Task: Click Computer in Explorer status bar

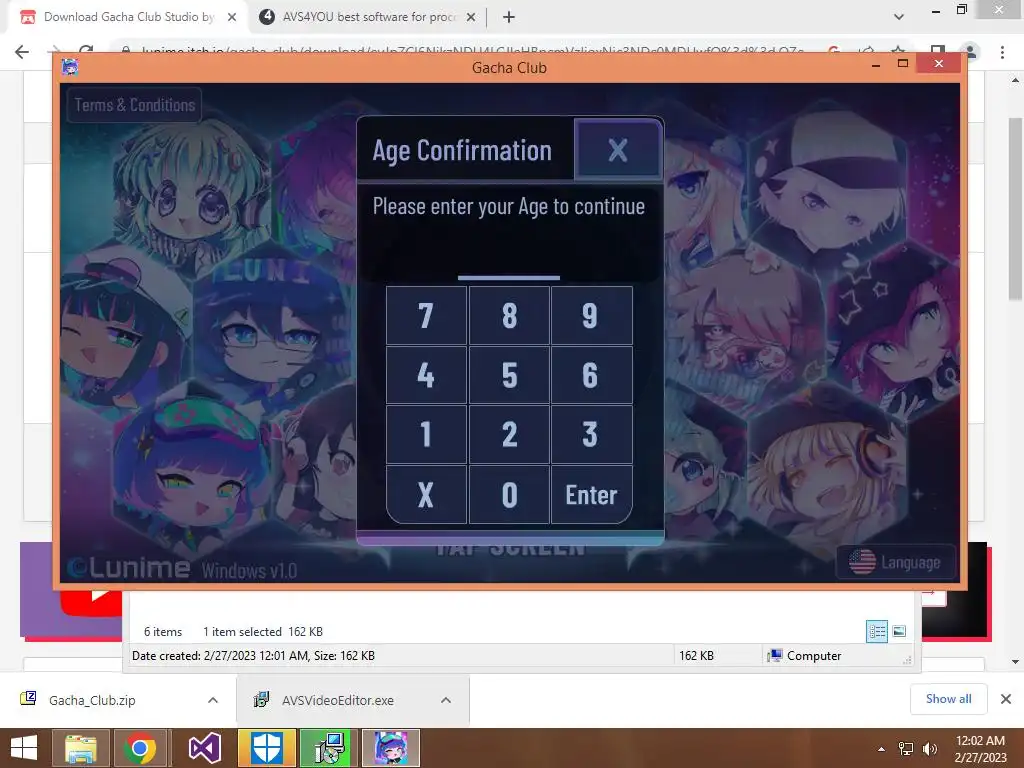Action: click(x=805, y=656)
